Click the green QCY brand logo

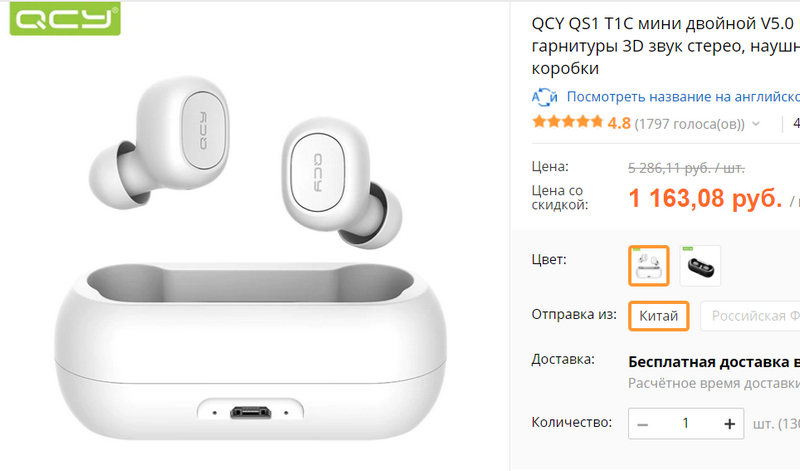[x=65, y=19]
